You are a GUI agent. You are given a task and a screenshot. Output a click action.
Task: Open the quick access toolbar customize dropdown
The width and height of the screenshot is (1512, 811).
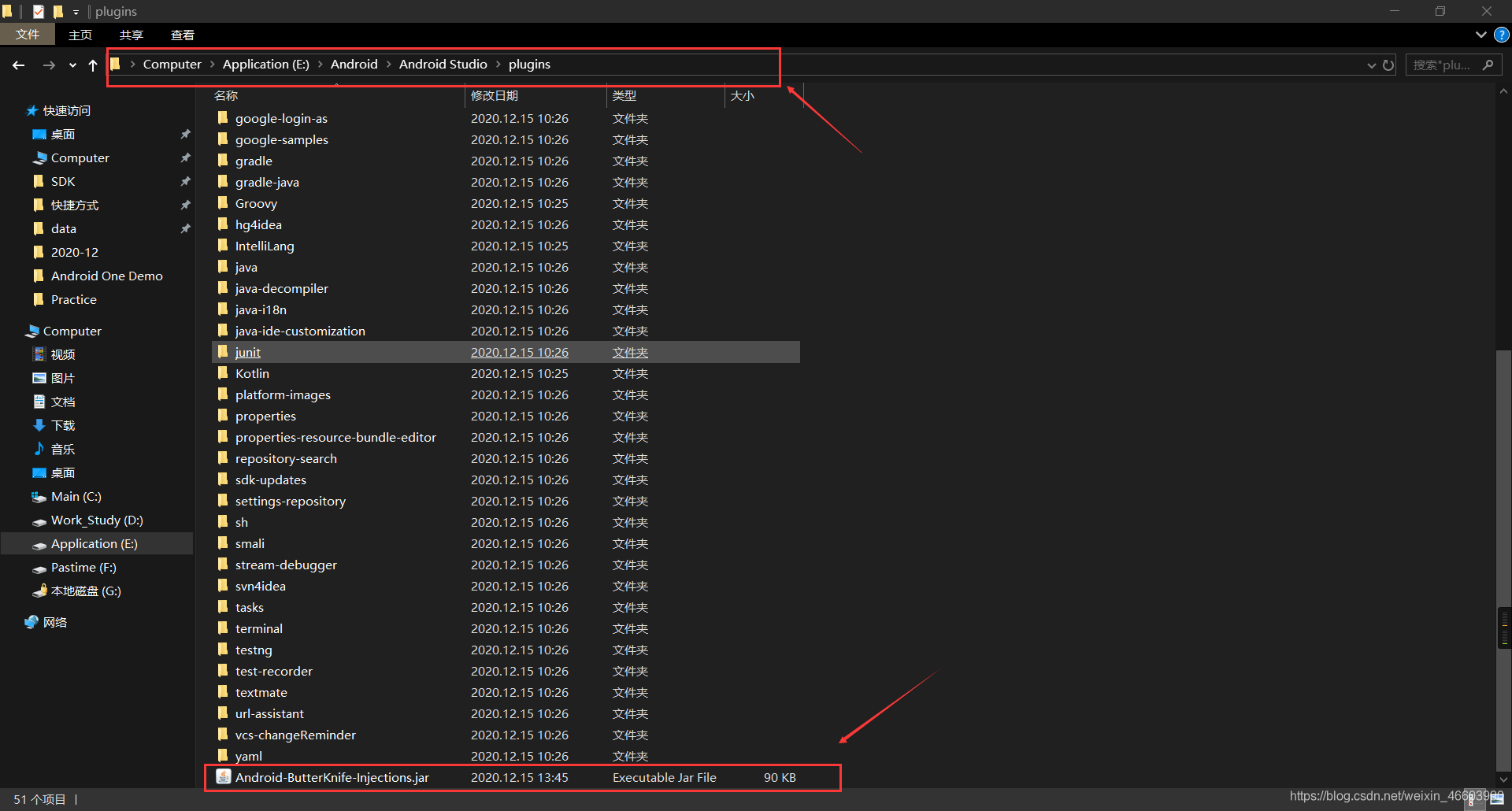coord(76,11)
